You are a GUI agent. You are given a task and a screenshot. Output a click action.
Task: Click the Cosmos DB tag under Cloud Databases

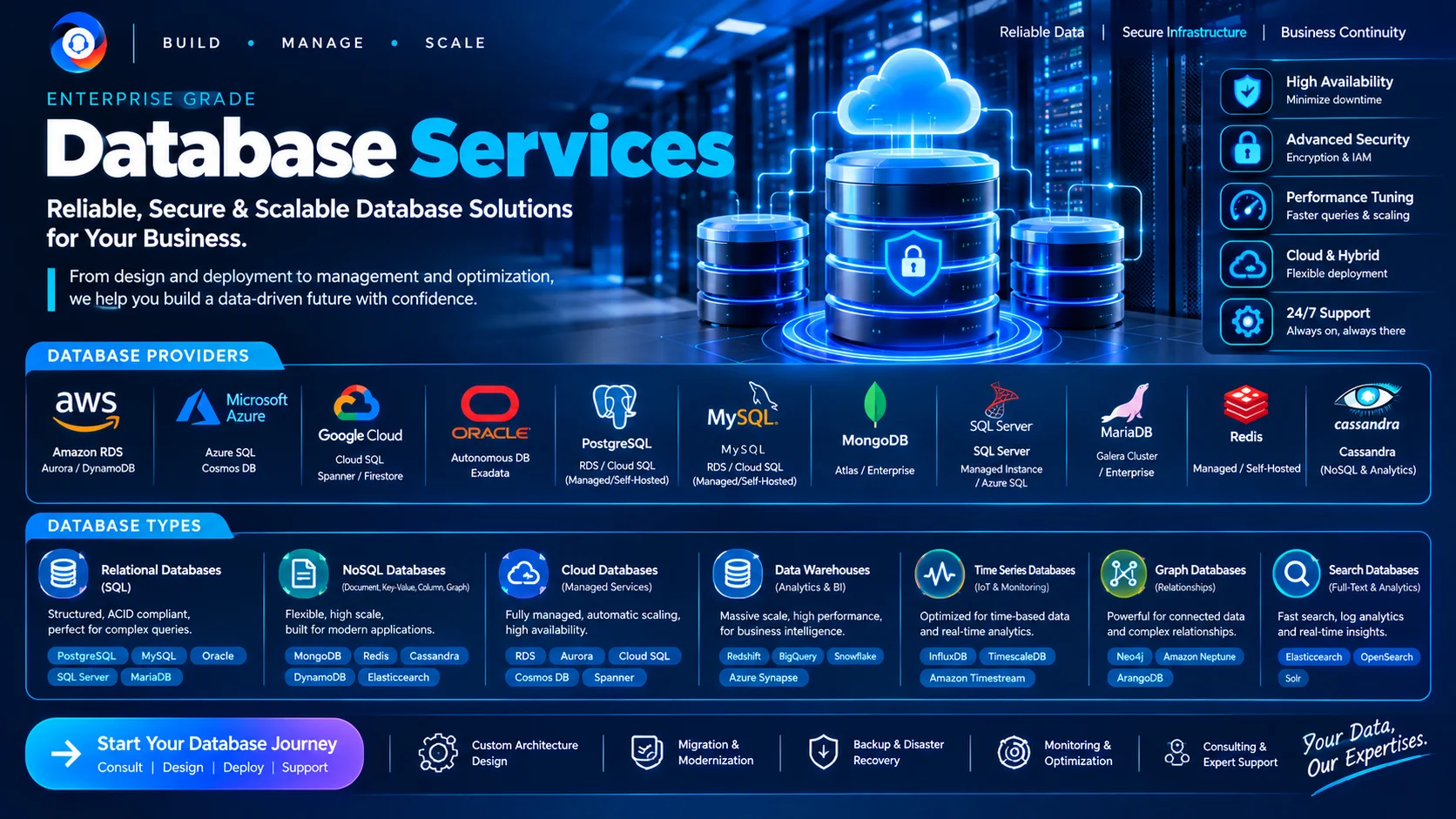(x=542, y=677)
